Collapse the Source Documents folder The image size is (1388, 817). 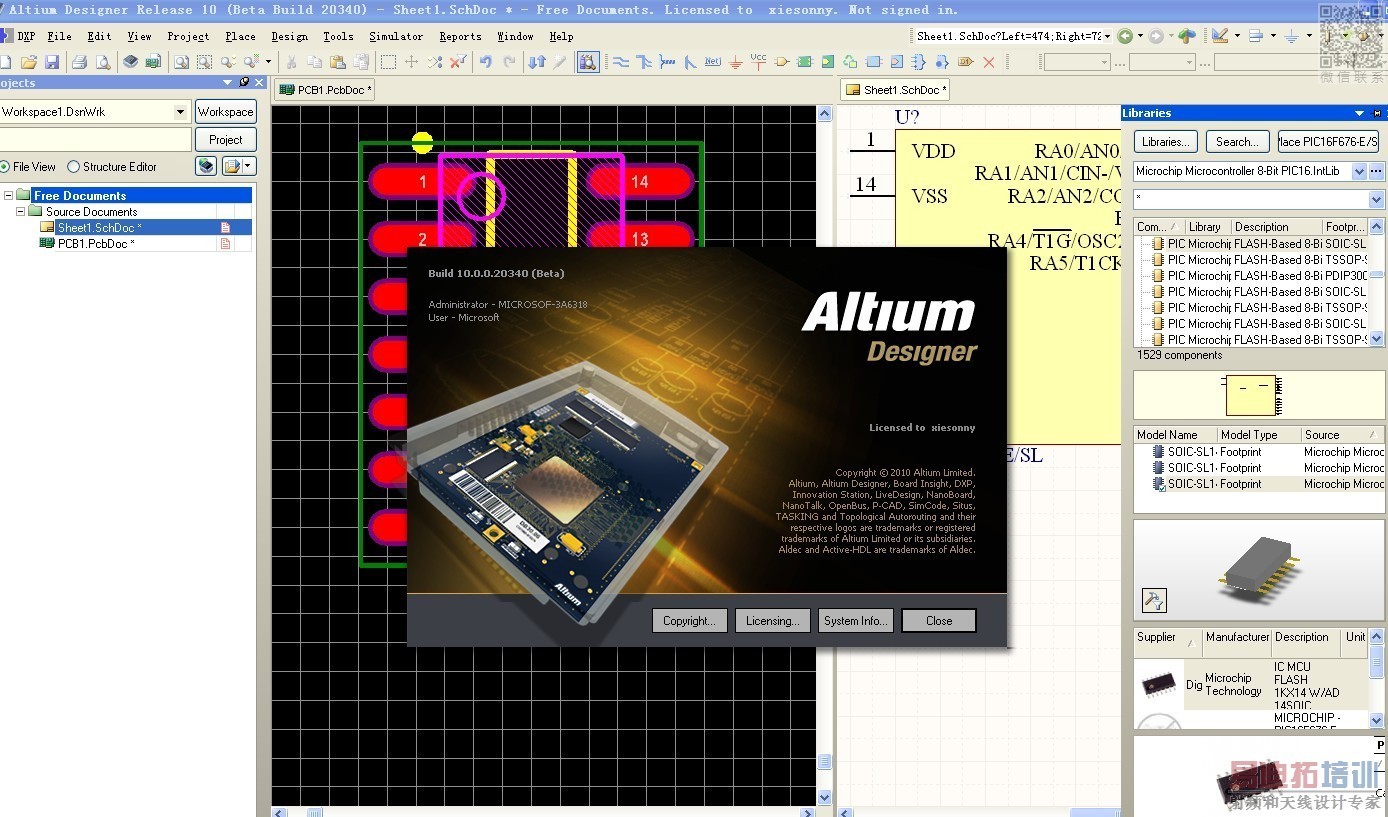(x=20, y=212)
